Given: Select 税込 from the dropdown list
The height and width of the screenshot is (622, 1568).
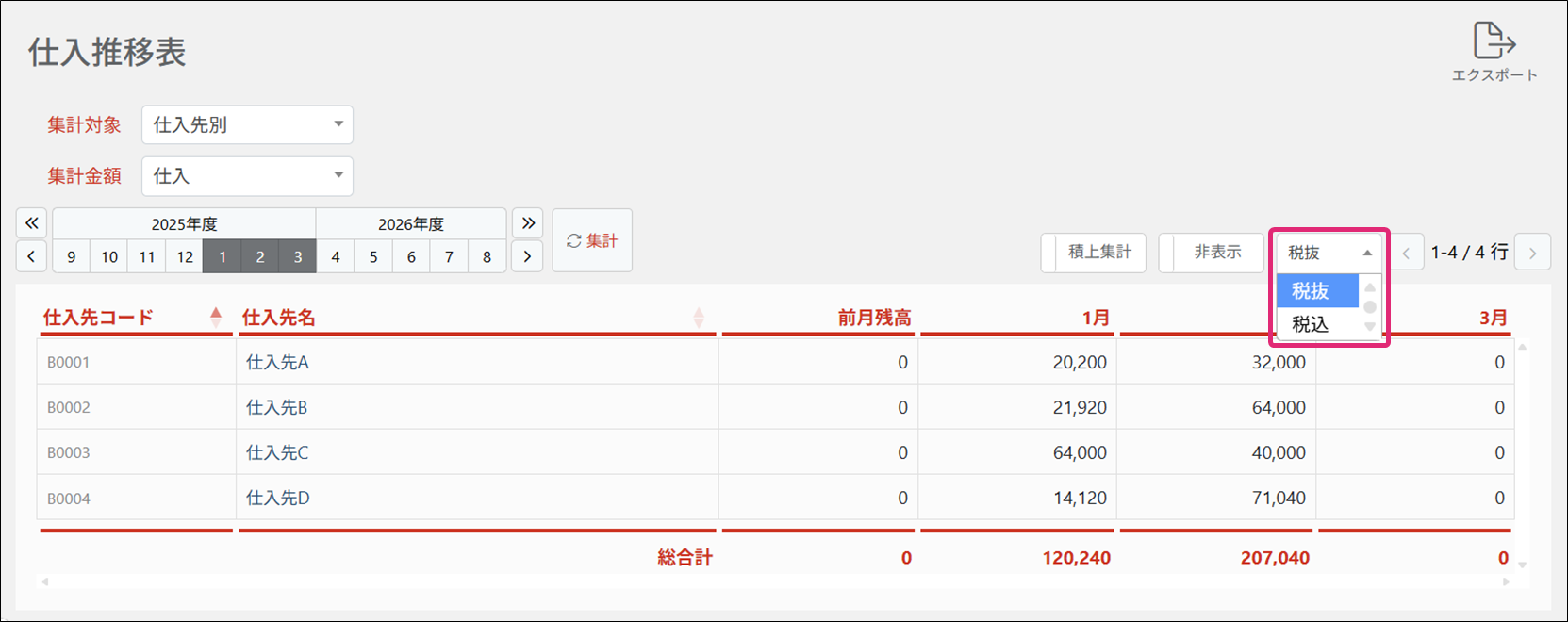Looking at the screenshot, I should (1311, 324).
